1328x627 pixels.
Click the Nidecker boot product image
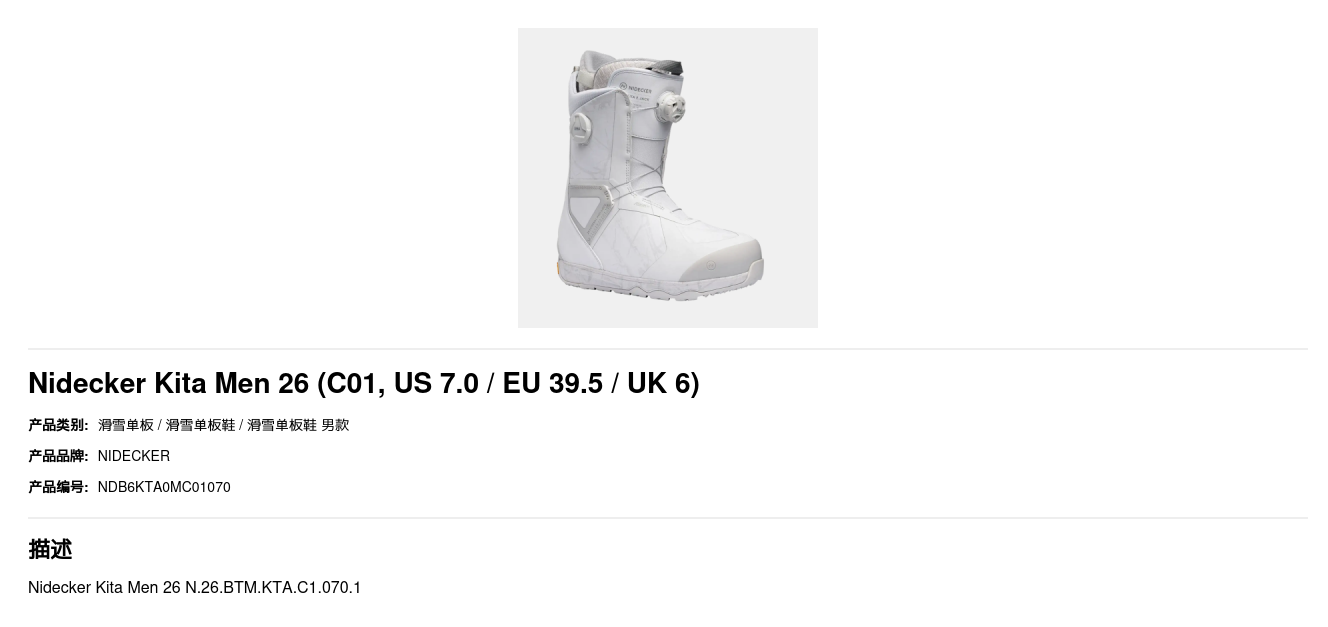pyautogui.click(x=667, y=178)
